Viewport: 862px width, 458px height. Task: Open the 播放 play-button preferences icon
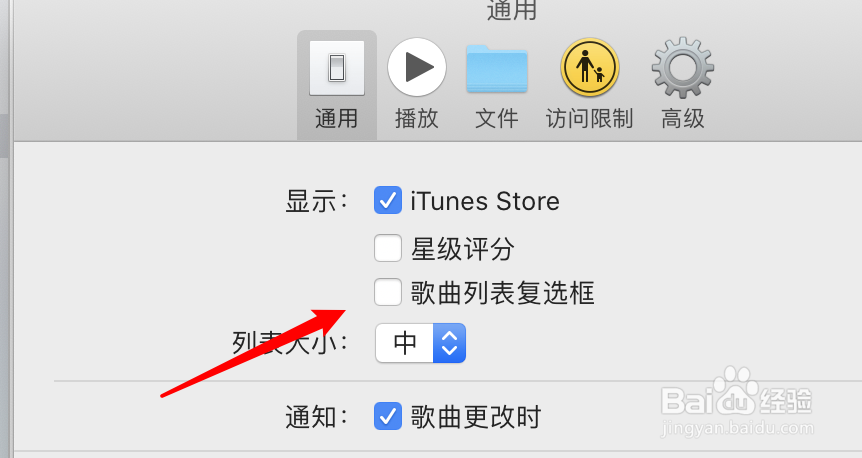[417, 67]
